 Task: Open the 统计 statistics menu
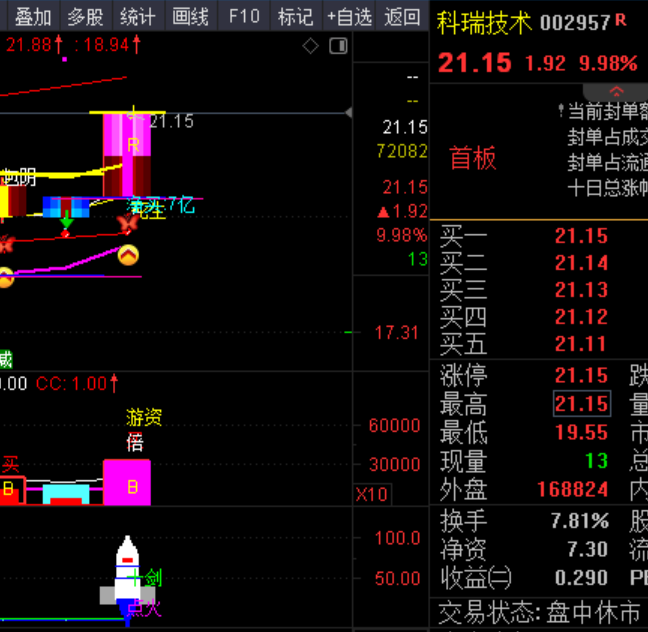tap(138, 17)
